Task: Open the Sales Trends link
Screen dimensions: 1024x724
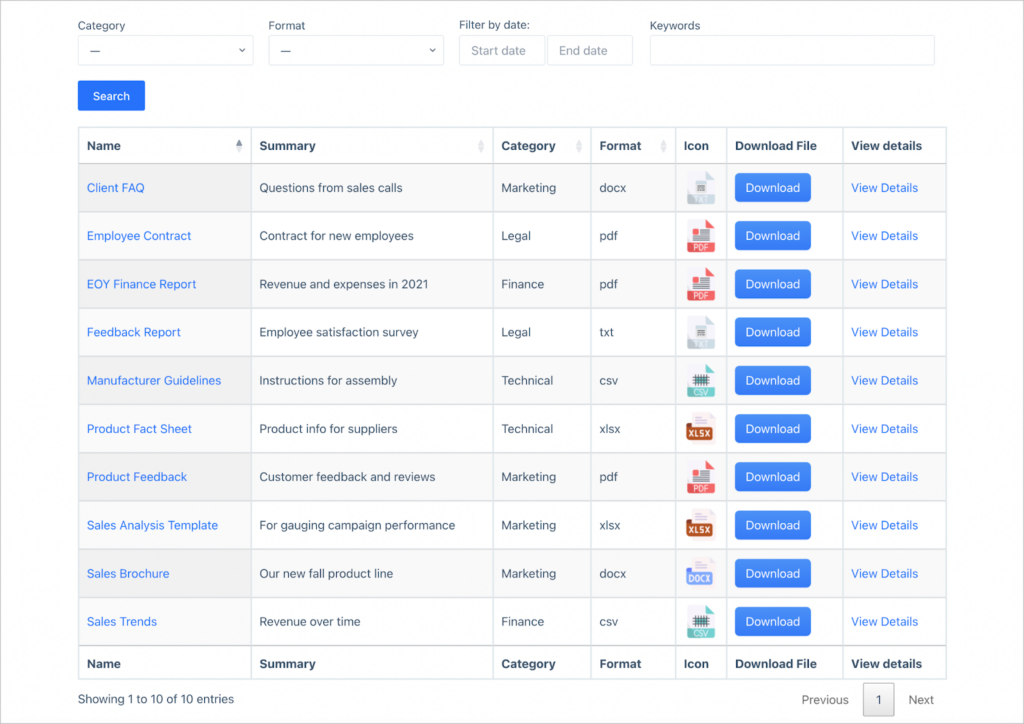Action: pos(121,622)
